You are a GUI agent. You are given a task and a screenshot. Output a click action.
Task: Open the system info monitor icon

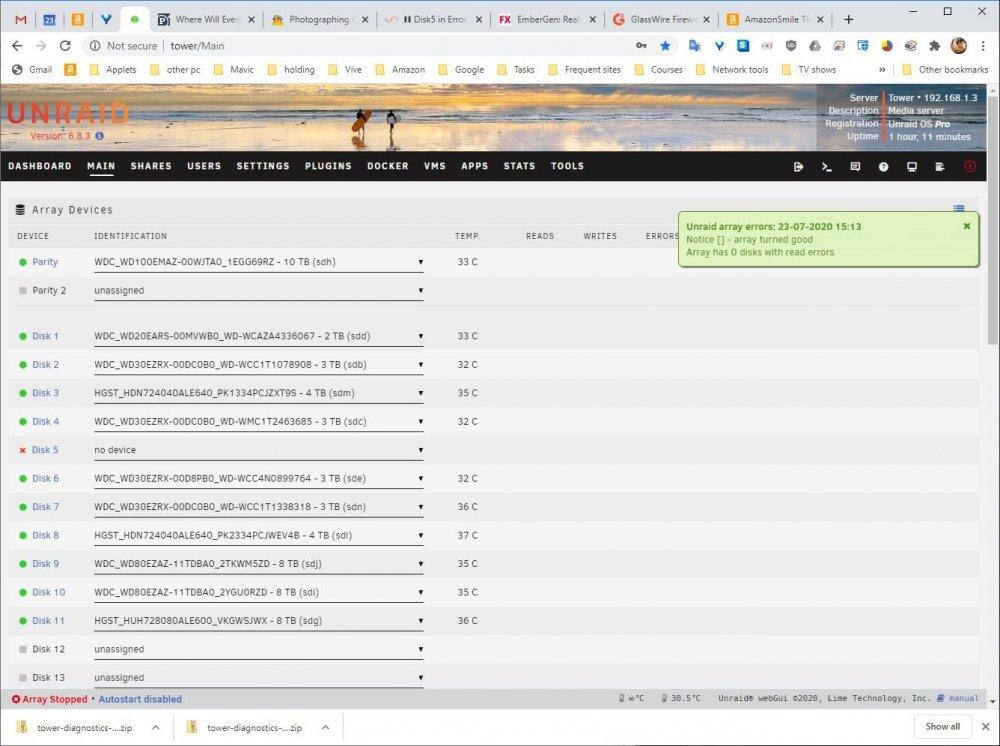coord(912,166)
